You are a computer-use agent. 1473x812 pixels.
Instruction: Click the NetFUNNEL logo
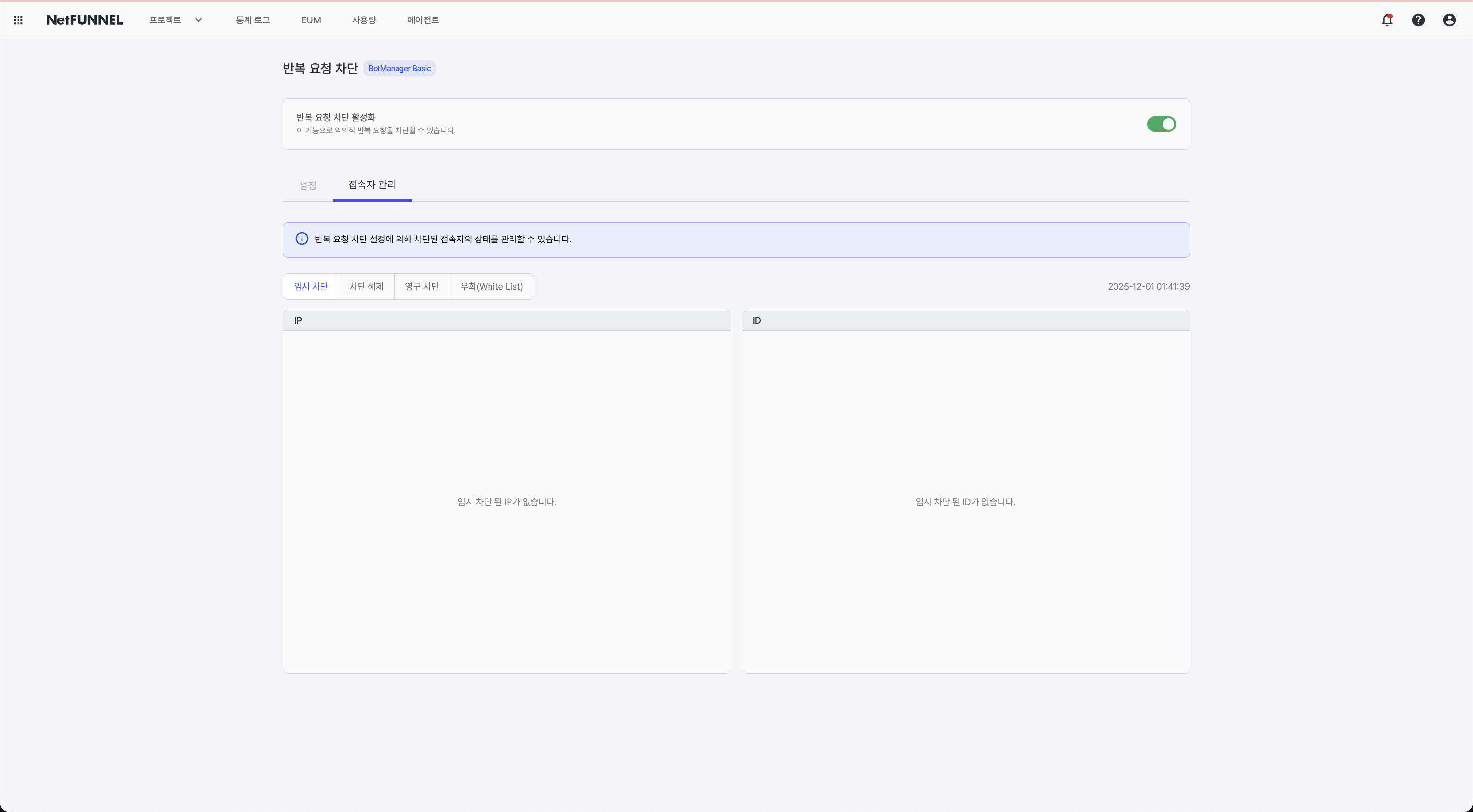point(85,19)
